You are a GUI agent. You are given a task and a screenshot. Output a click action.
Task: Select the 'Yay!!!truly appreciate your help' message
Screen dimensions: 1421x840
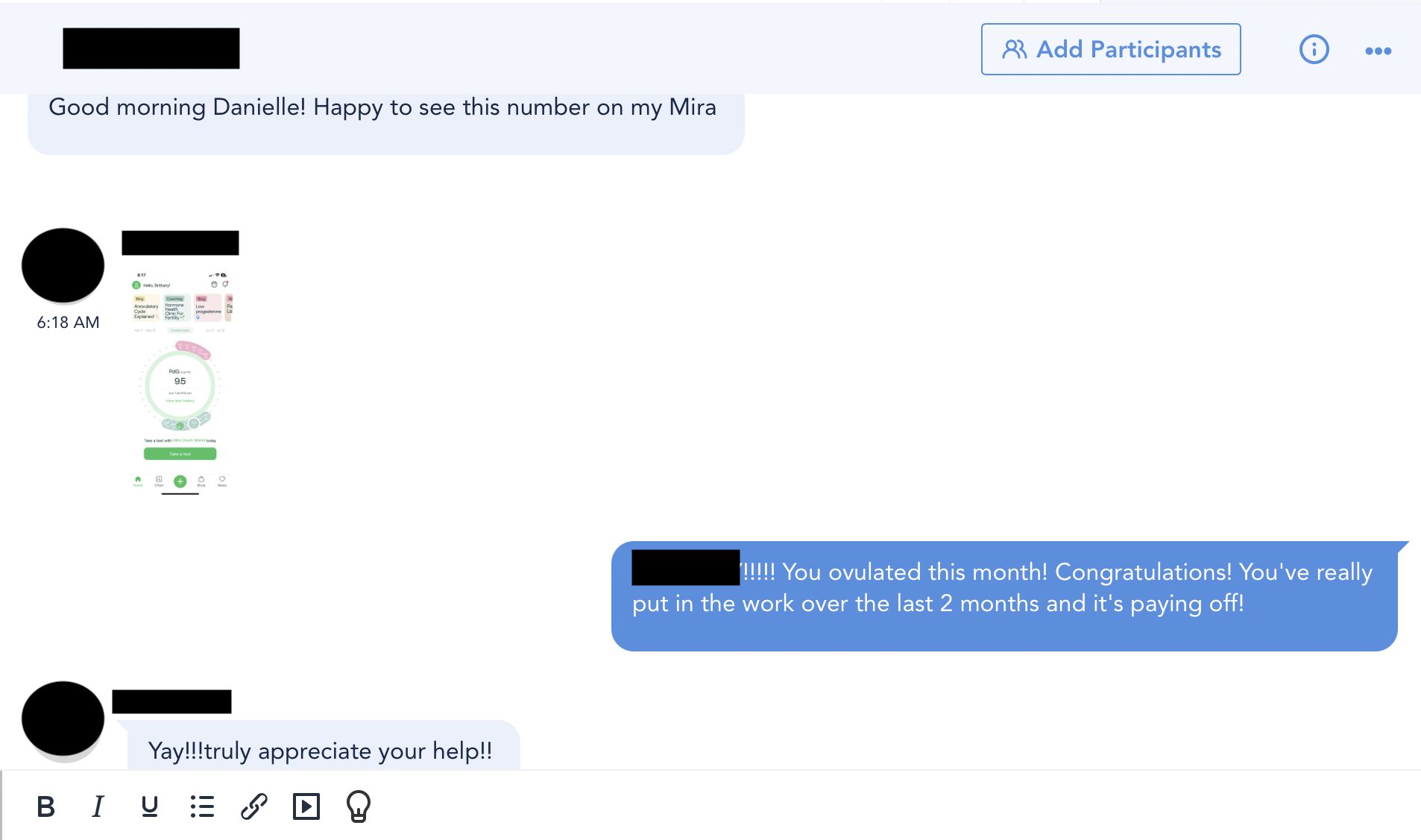tap(324, 745)
